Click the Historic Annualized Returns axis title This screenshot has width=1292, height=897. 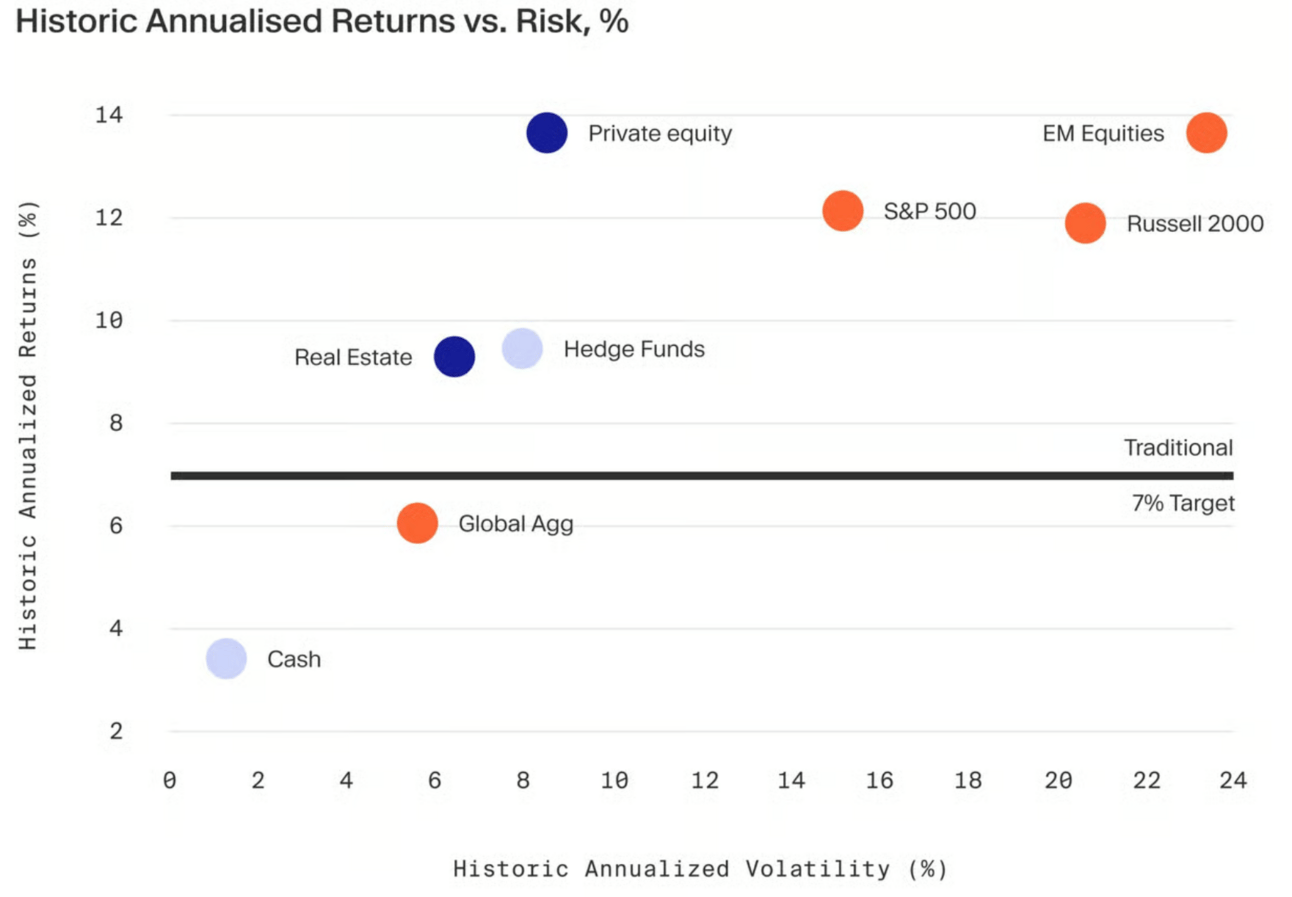(29, 428)
